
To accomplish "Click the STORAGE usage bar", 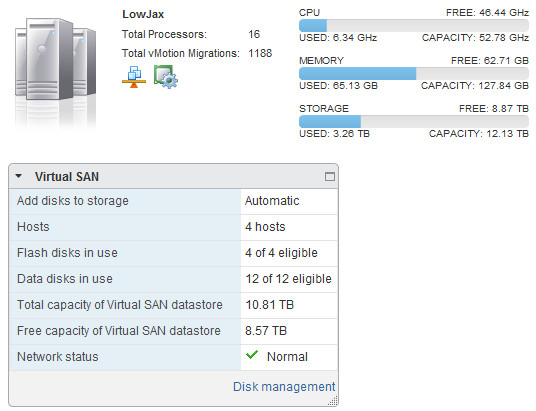I will click(x=414, y=121).
